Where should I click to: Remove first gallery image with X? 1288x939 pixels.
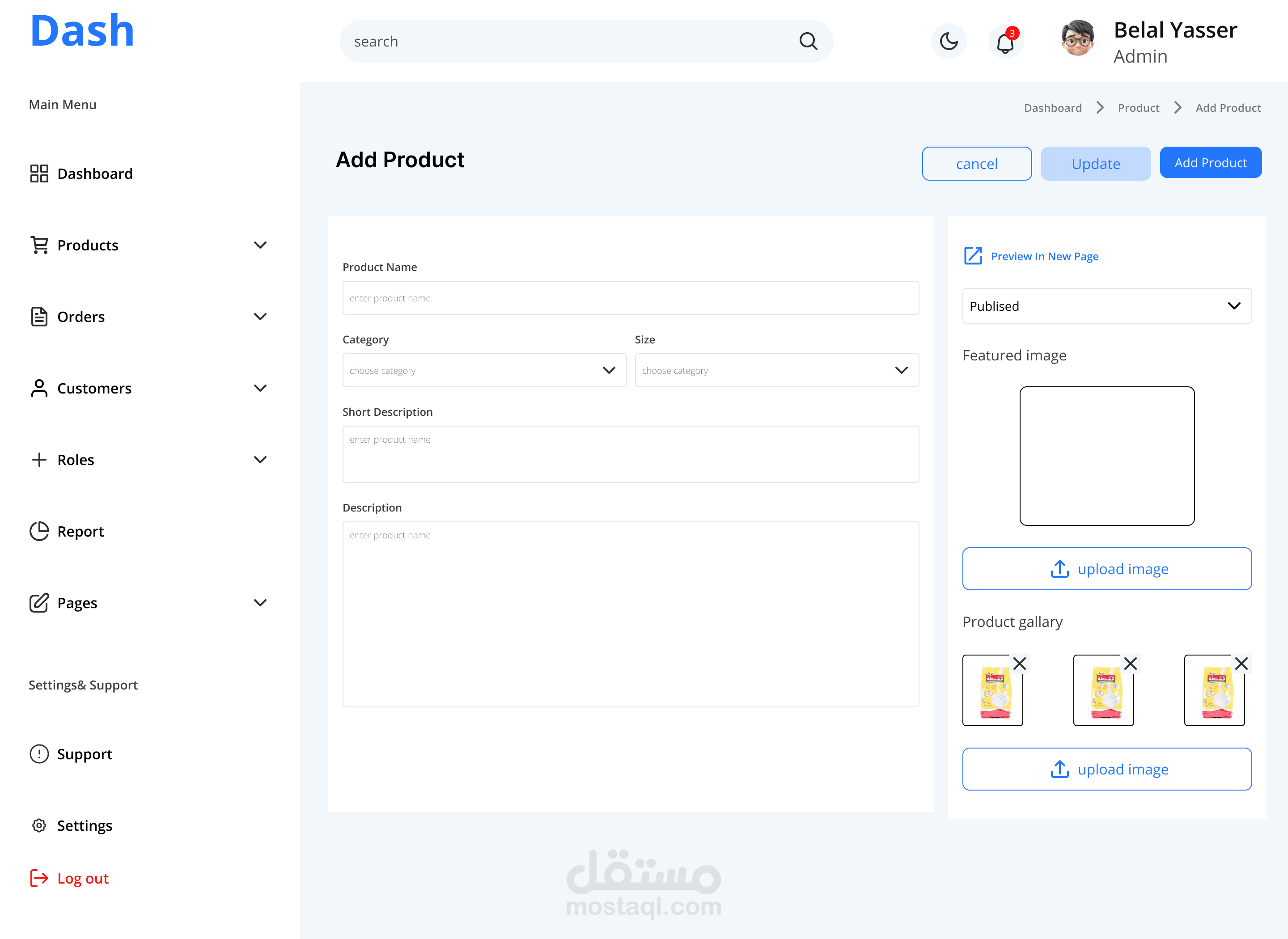[1020, 663]
